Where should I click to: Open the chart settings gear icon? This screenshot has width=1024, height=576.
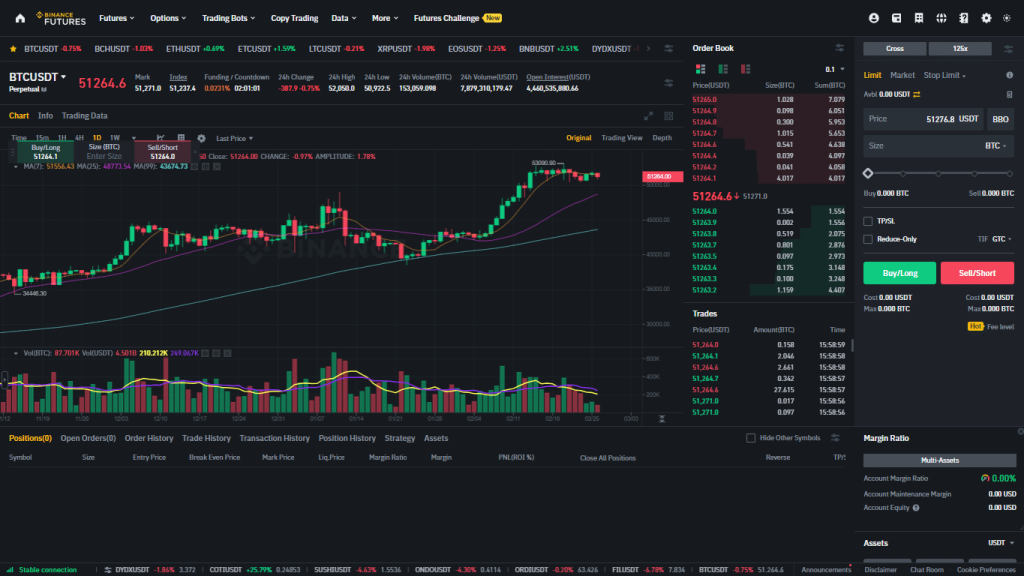[x=201, y=138]
